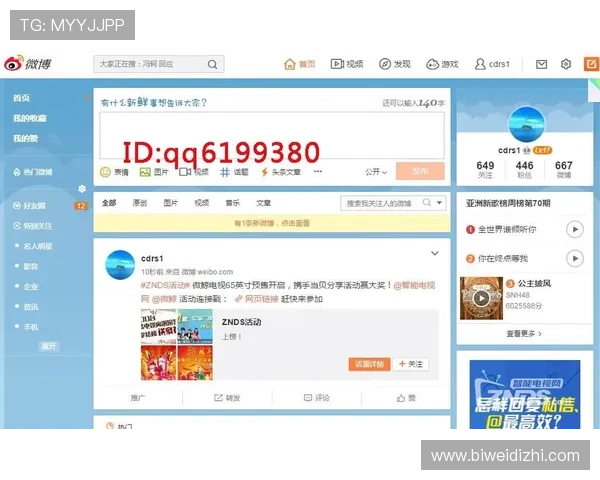
Task: Select the 全部 feed tab
Action: click(109, 203)
